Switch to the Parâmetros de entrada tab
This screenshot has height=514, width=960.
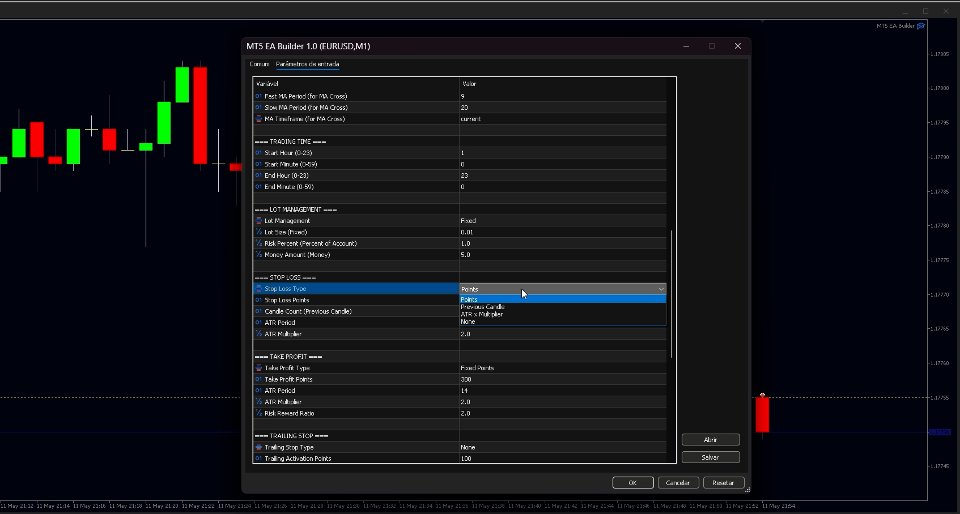coord(307,64)
